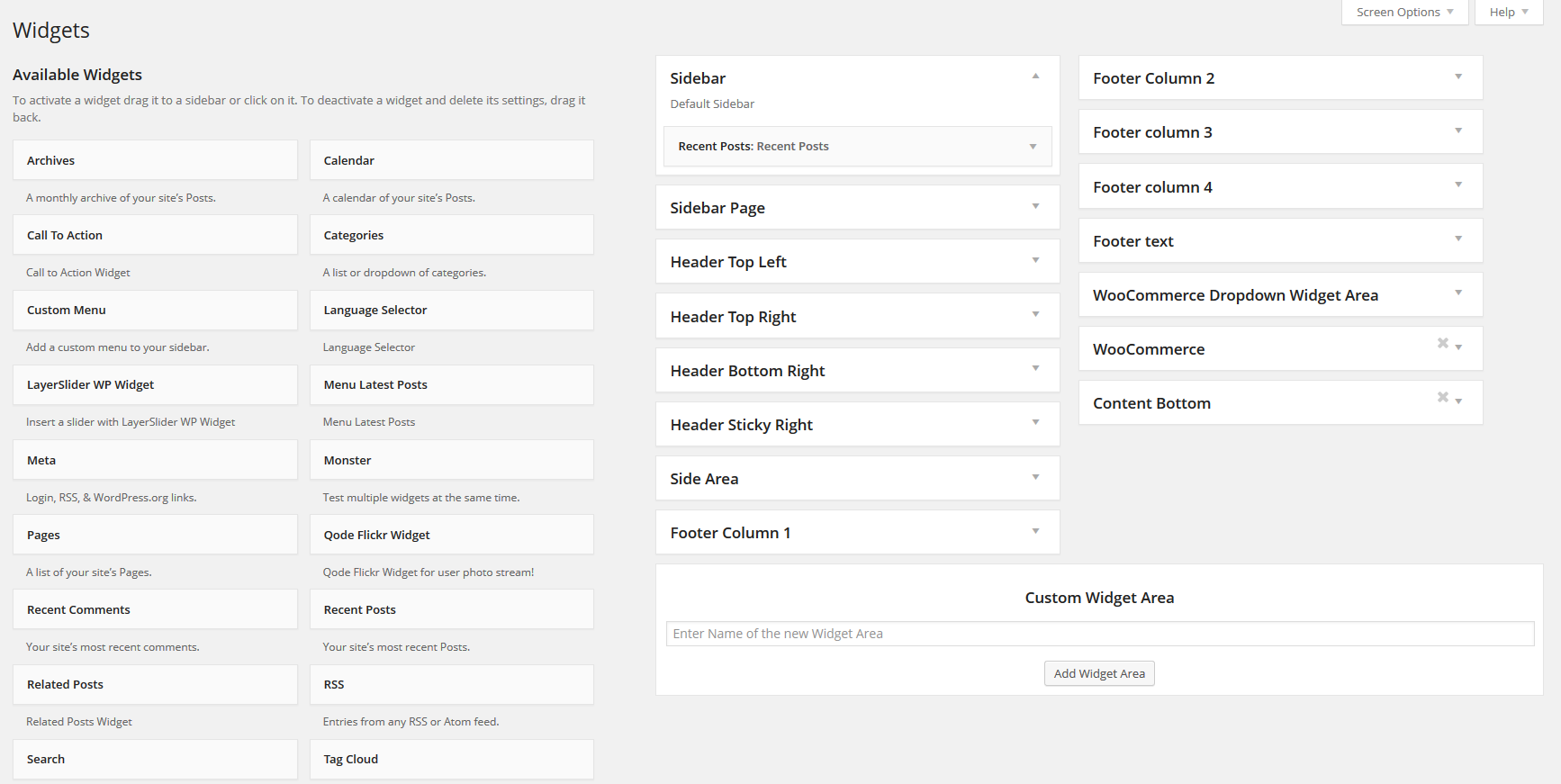Expand Footer Column 2 widget area
The image size is (1561, 784).
click(1458, 77)
